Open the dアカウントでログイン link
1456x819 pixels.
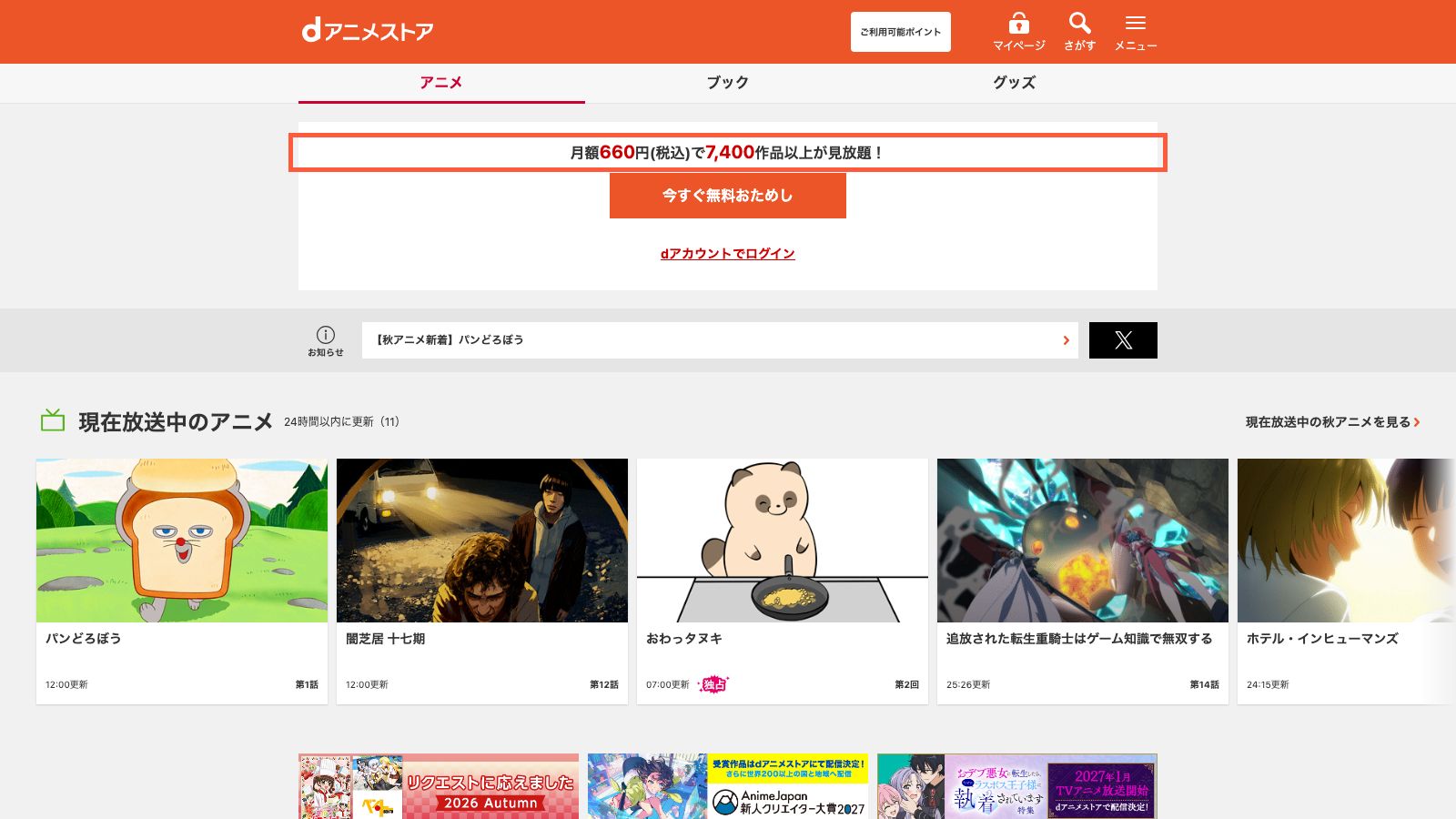(728, 254)
